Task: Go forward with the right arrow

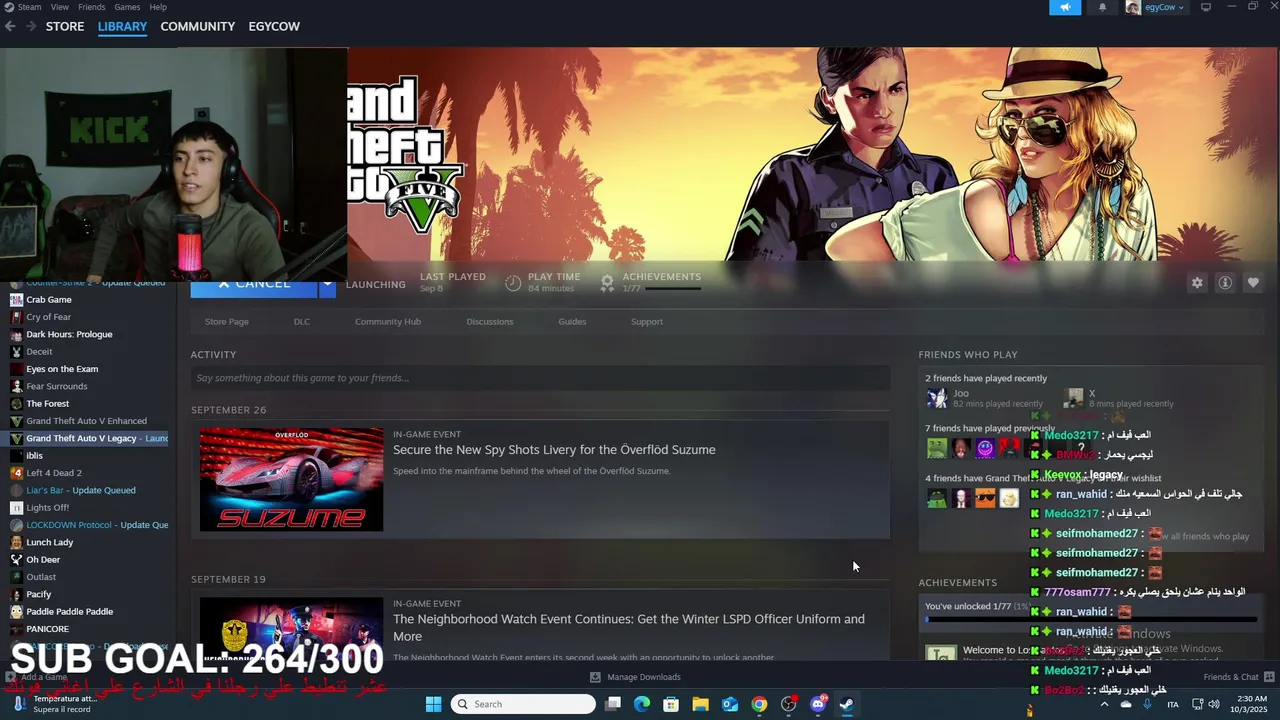Action: (32, 26)
